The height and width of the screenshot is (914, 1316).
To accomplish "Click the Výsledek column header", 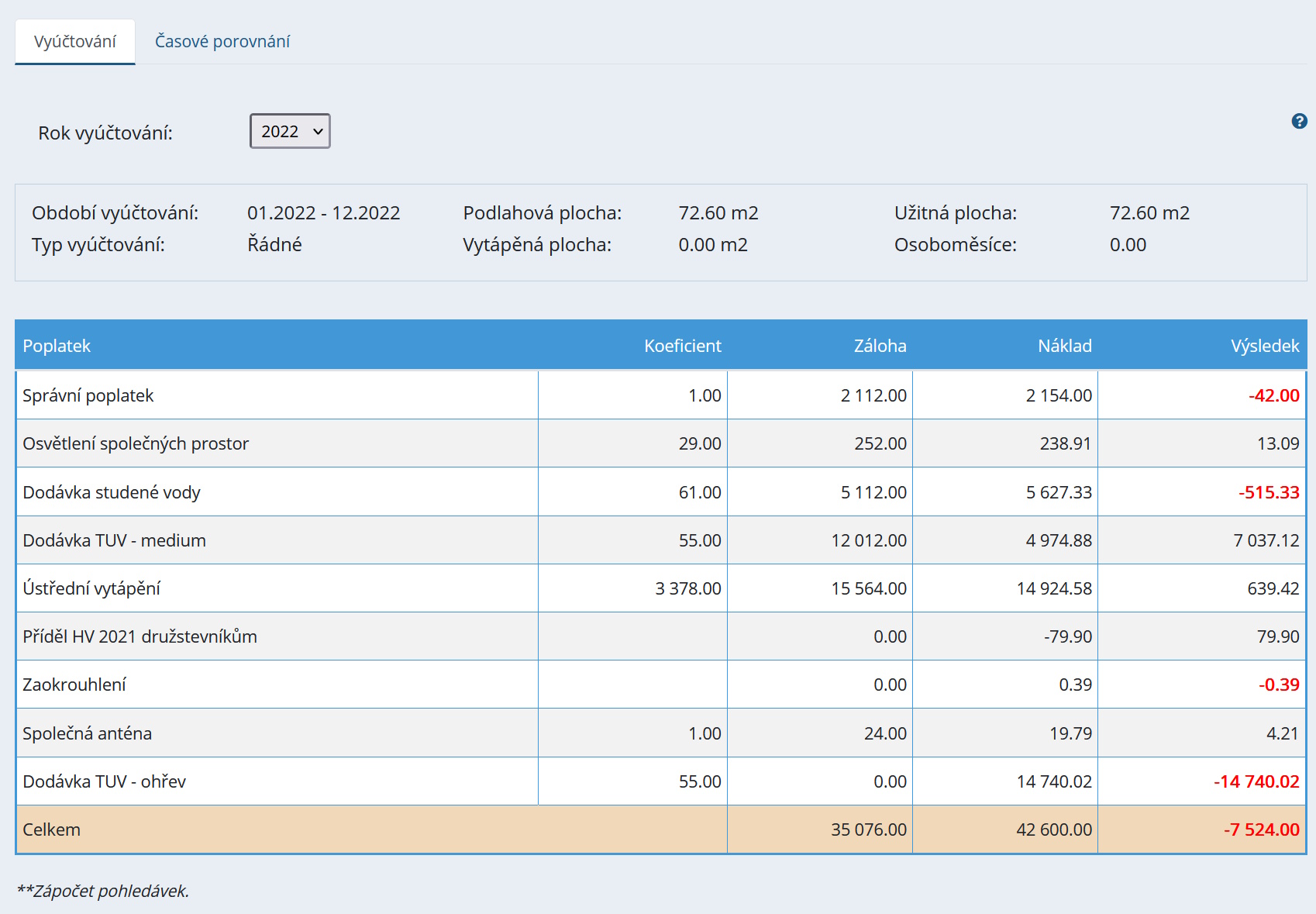I will pyautogui.click(x=1264, y=346).
